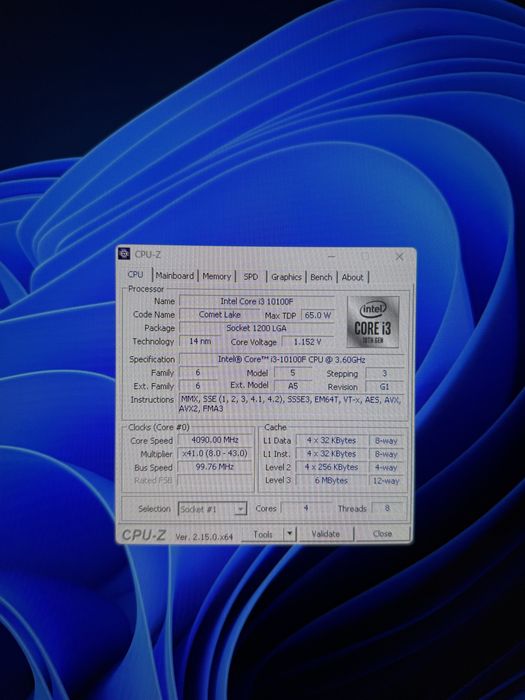Screen dimensions: 525x700
Task: Click the Close button at bottom
Action: [382, 534]
